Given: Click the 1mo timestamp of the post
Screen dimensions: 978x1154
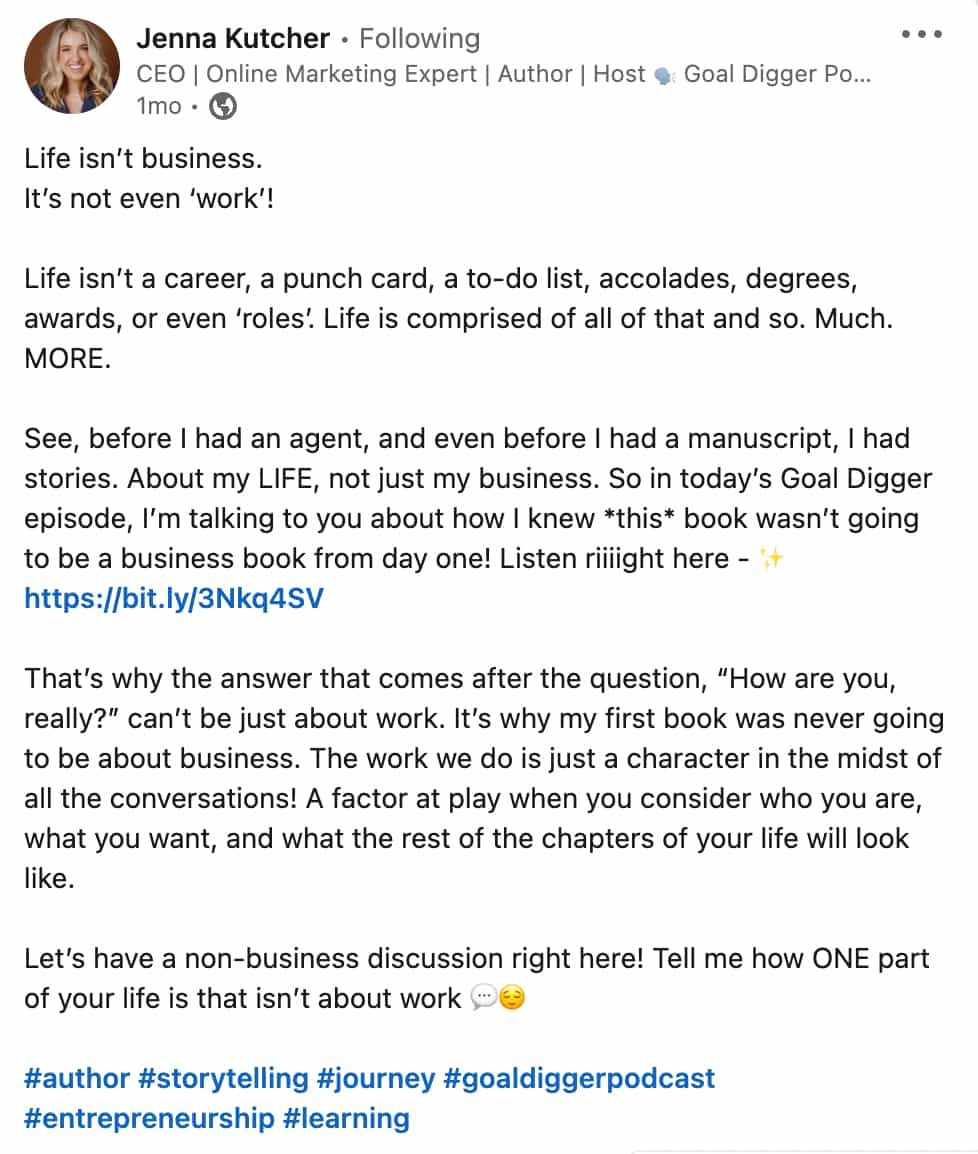Looking at the screenshot, I should 161,105.
